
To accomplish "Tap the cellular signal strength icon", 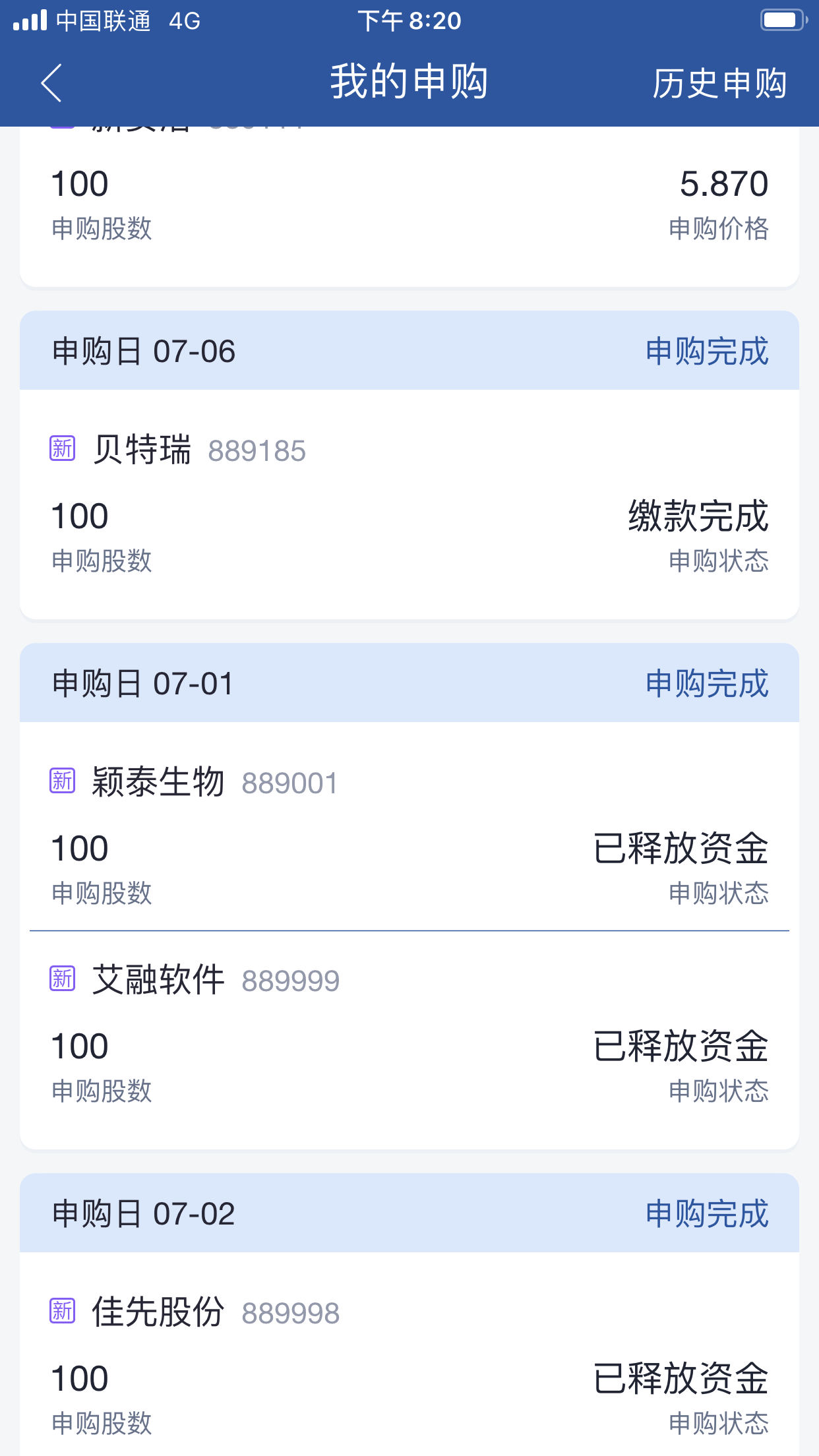I will [30, 20].
